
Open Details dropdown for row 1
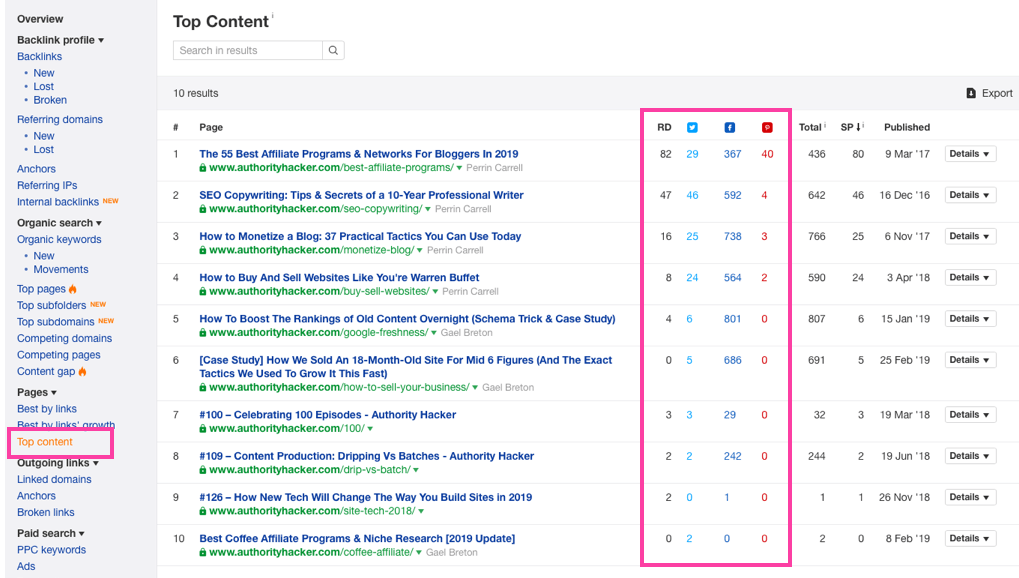970,154
